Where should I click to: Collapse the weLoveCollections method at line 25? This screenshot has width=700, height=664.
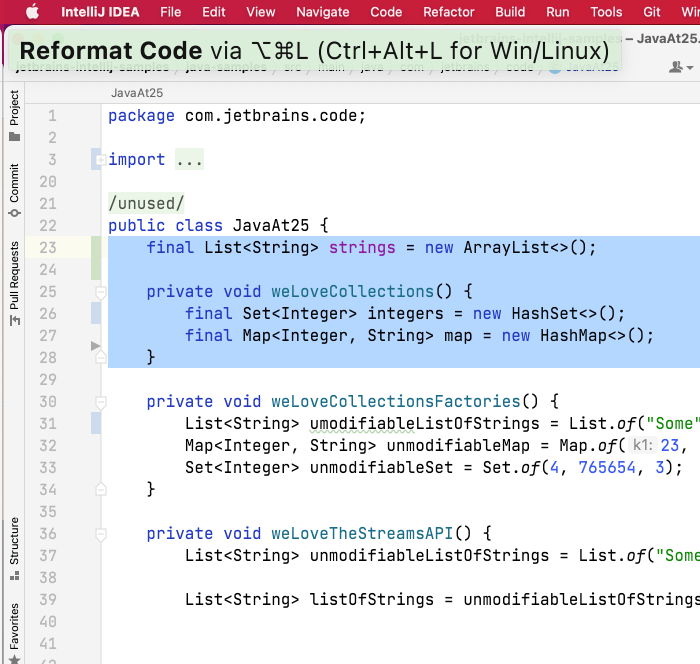[x=101, y=292]
